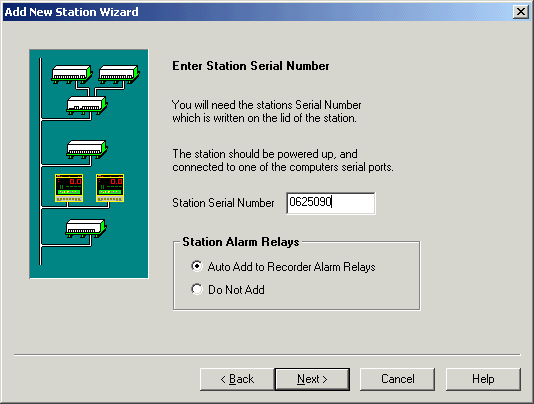Click the Station Serial Number label

223,203
